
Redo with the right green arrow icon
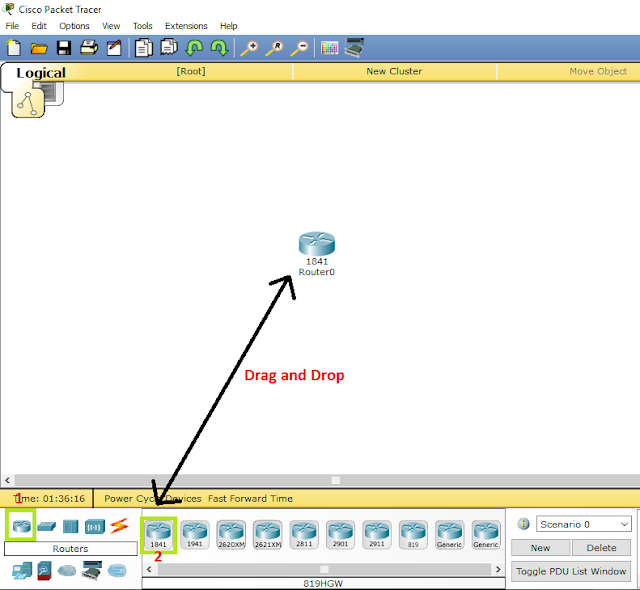[x=220, y=48]
